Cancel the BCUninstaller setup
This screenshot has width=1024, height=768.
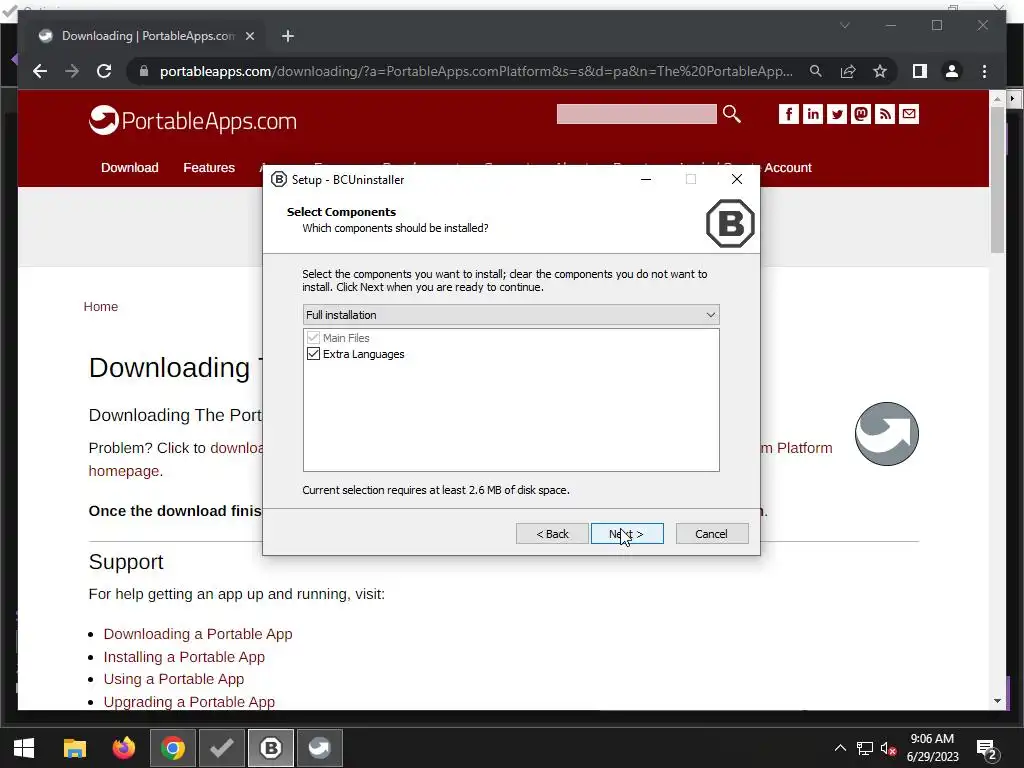(712, 534)
